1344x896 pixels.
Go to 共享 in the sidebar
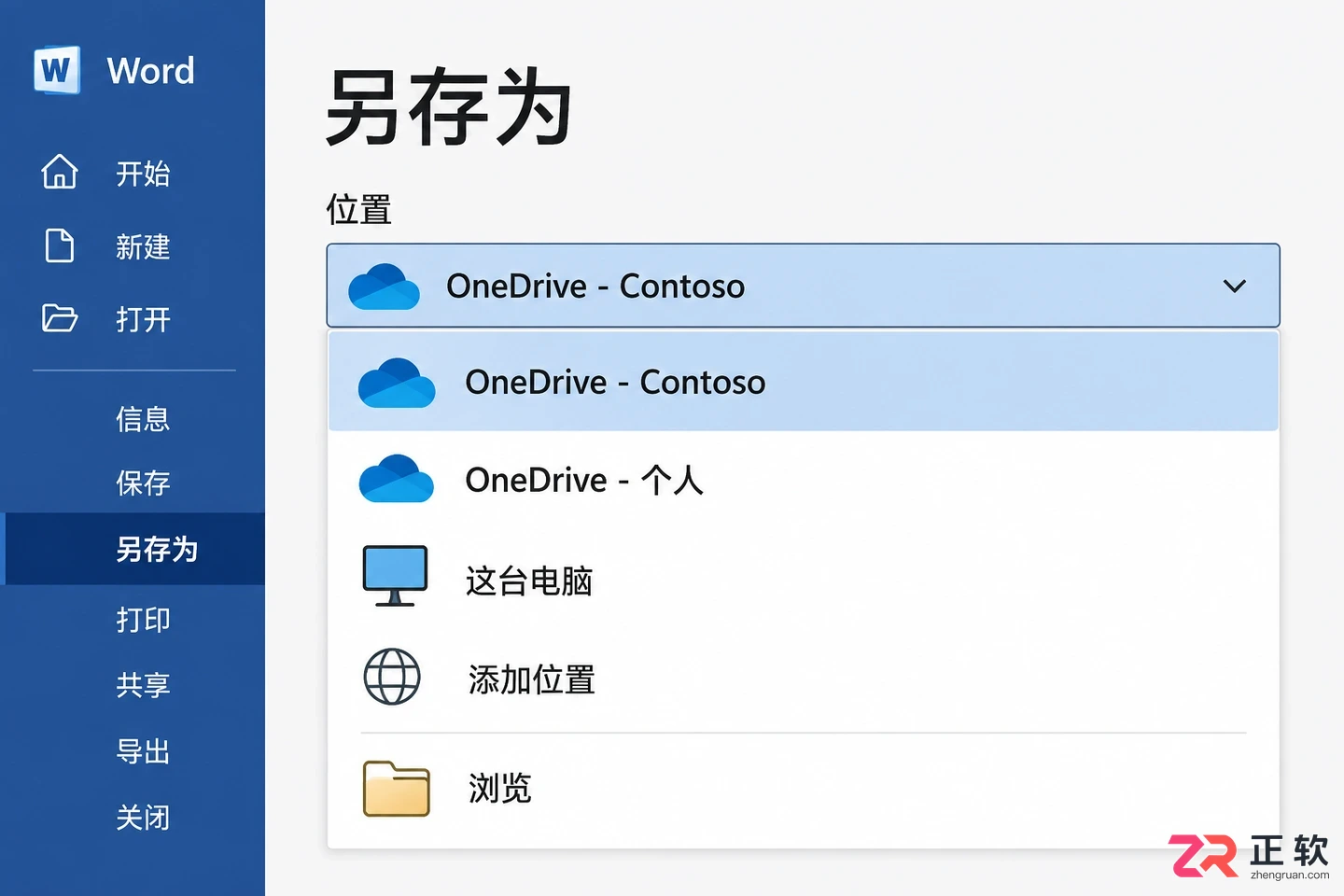pyautogui.click(x=143, y=685)
